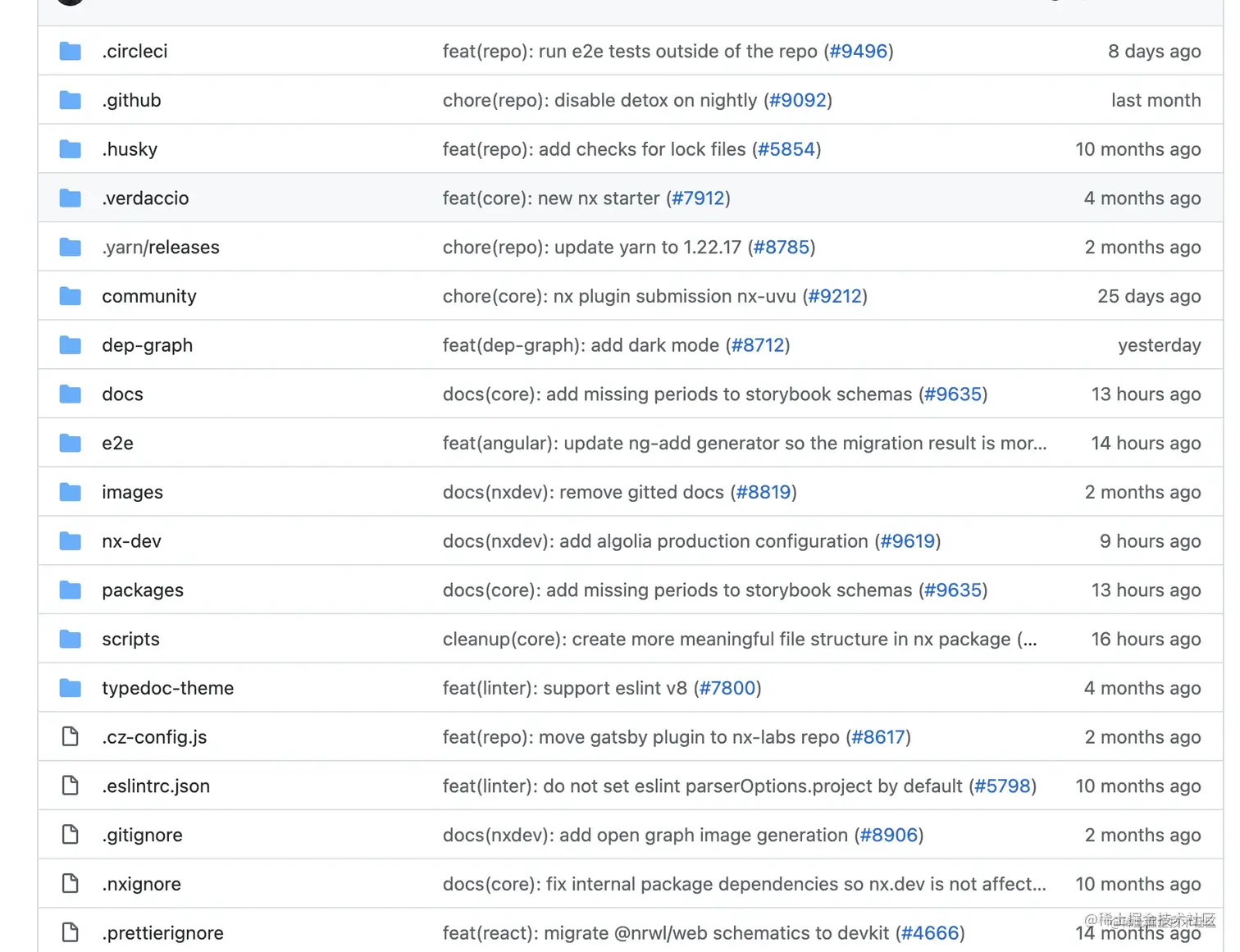The width and height of the screenshot is (1240, 952).
Task: Open the .nxignore file
Action: [141, 884]
